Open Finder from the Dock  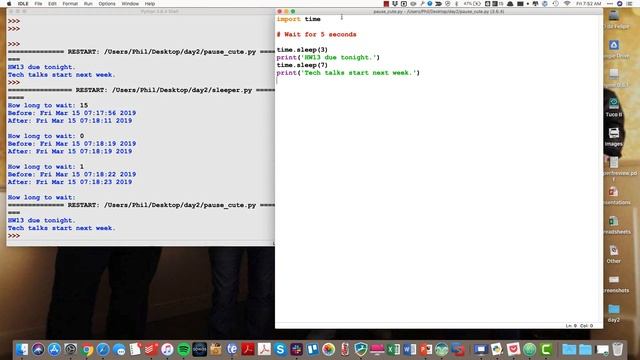tap(22, 349)
